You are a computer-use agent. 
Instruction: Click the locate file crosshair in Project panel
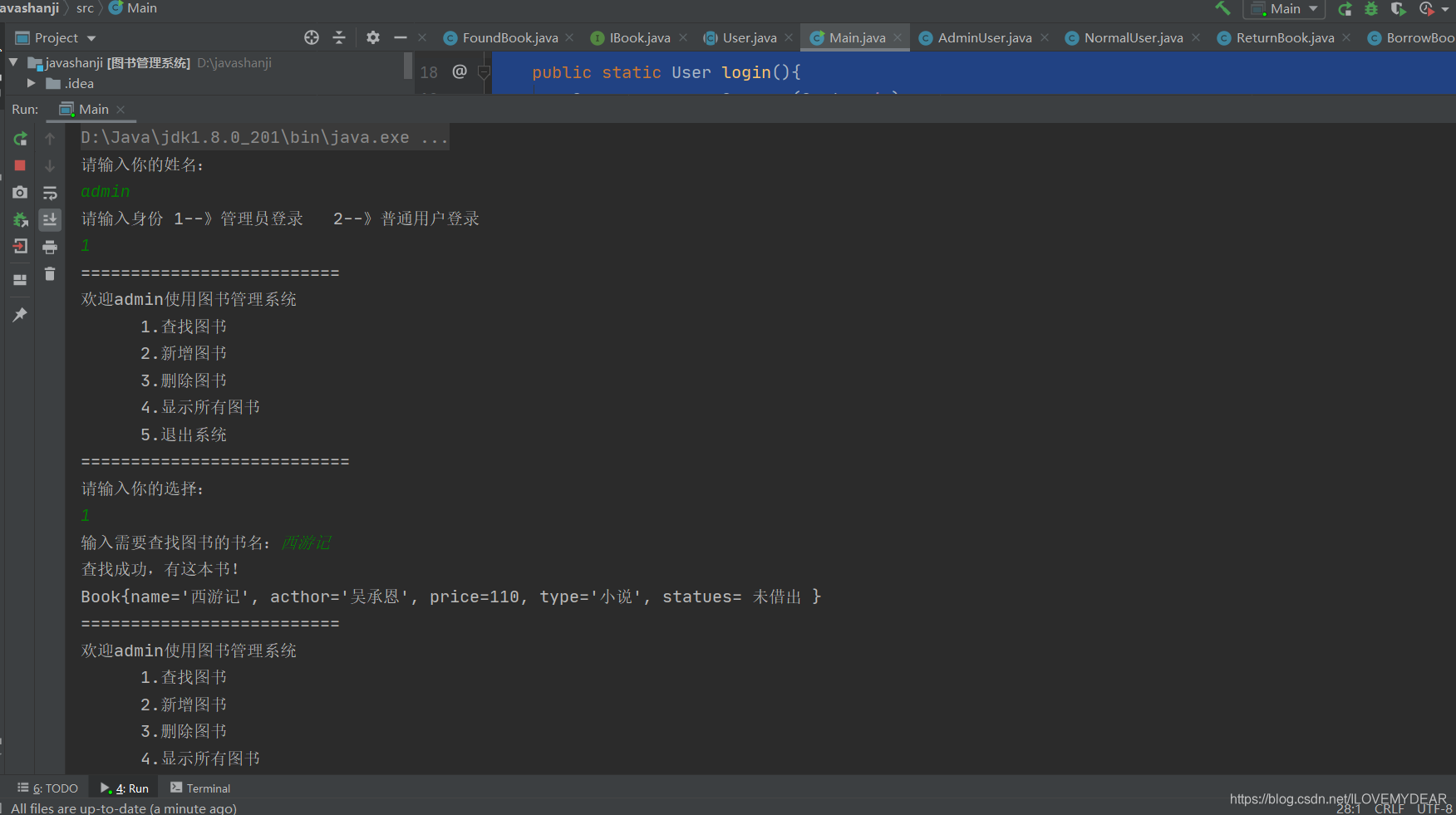(x=312, y=37)
